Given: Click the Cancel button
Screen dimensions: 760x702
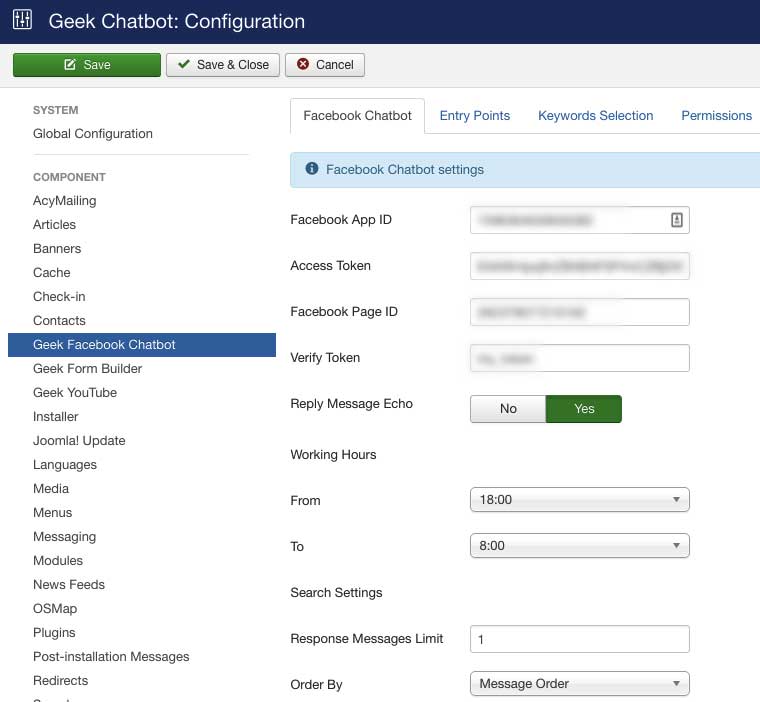Looking at the screenshot, I should pos(325,65).
